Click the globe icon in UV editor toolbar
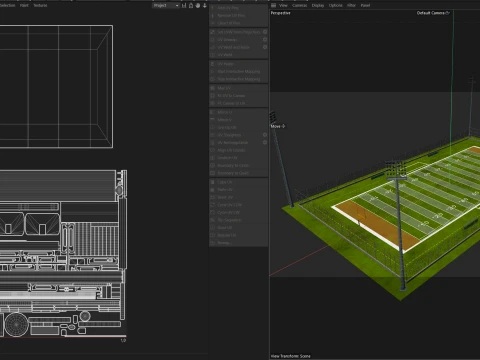The image size is (480, 360). tap(198, 5)
